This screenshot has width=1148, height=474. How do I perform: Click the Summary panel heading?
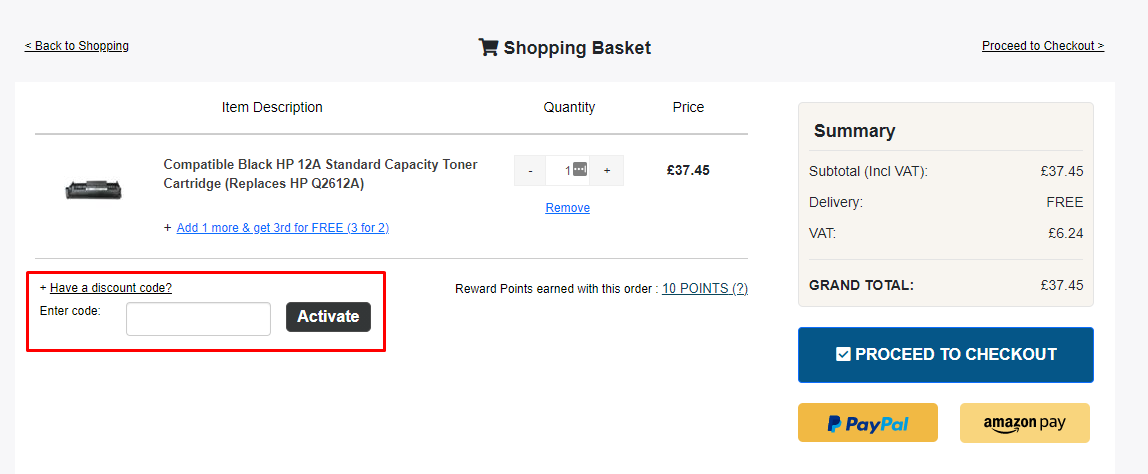(855, 131)
